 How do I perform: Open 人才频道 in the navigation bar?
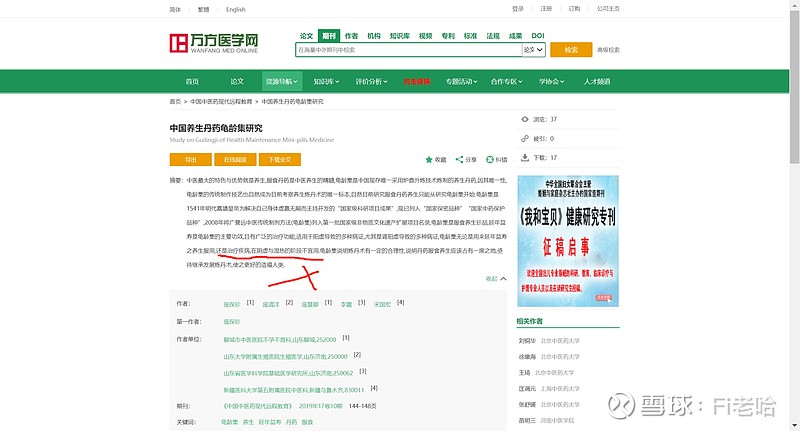(x=597, y=81)
